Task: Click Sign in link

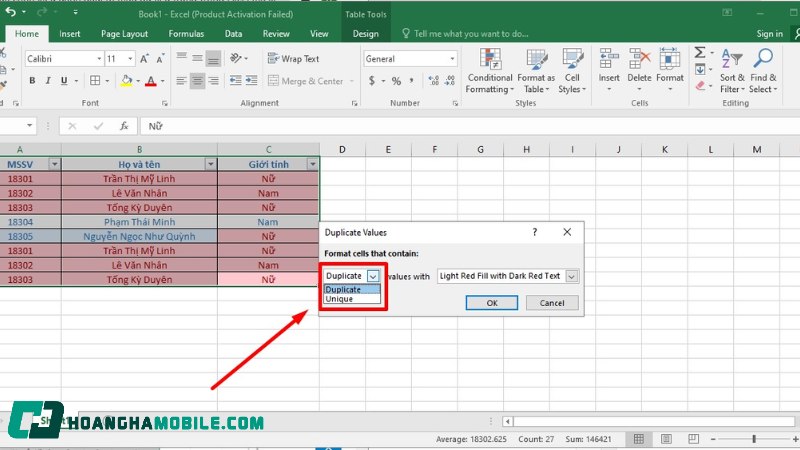Action: tap(769, 34)
